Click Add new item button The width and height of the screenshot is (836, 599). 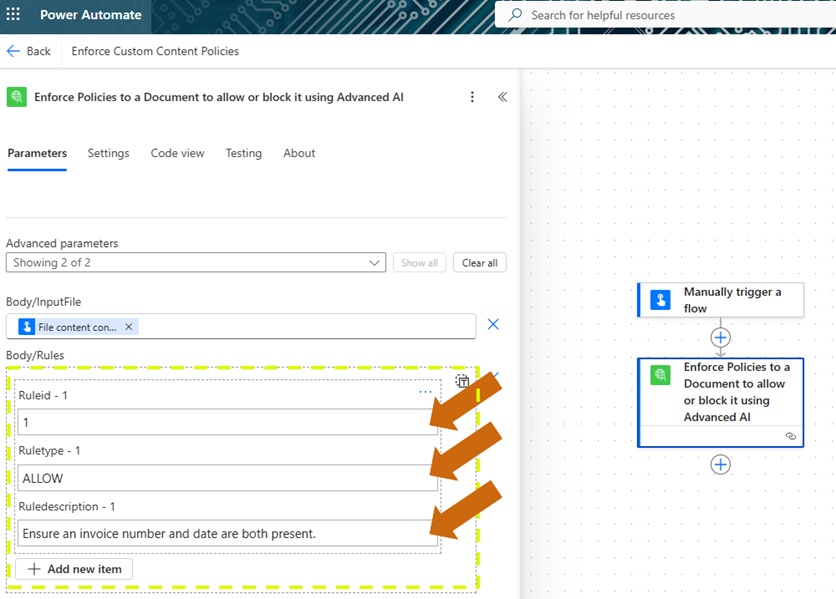pos(74,569)
